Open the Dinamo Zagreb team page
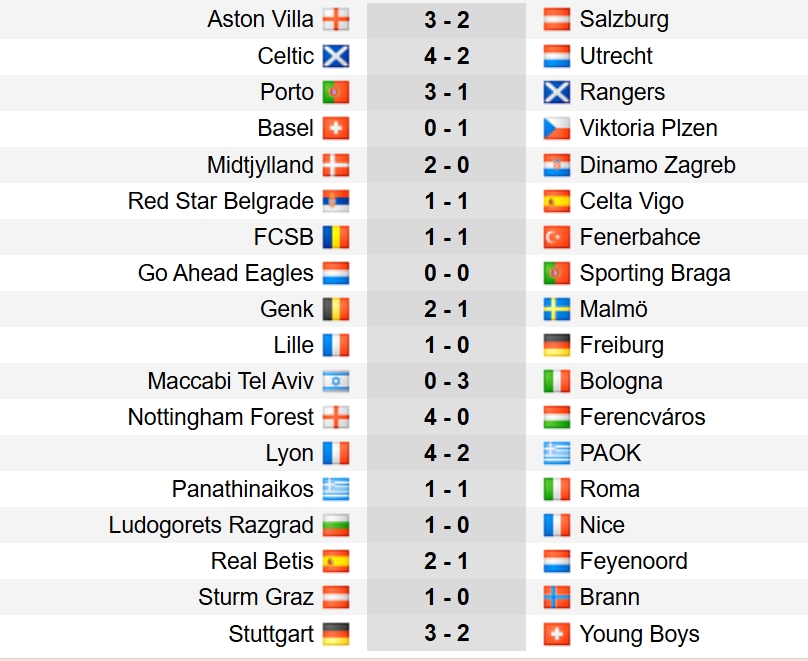Screen dimensions: 808x661 click(657, 165)
